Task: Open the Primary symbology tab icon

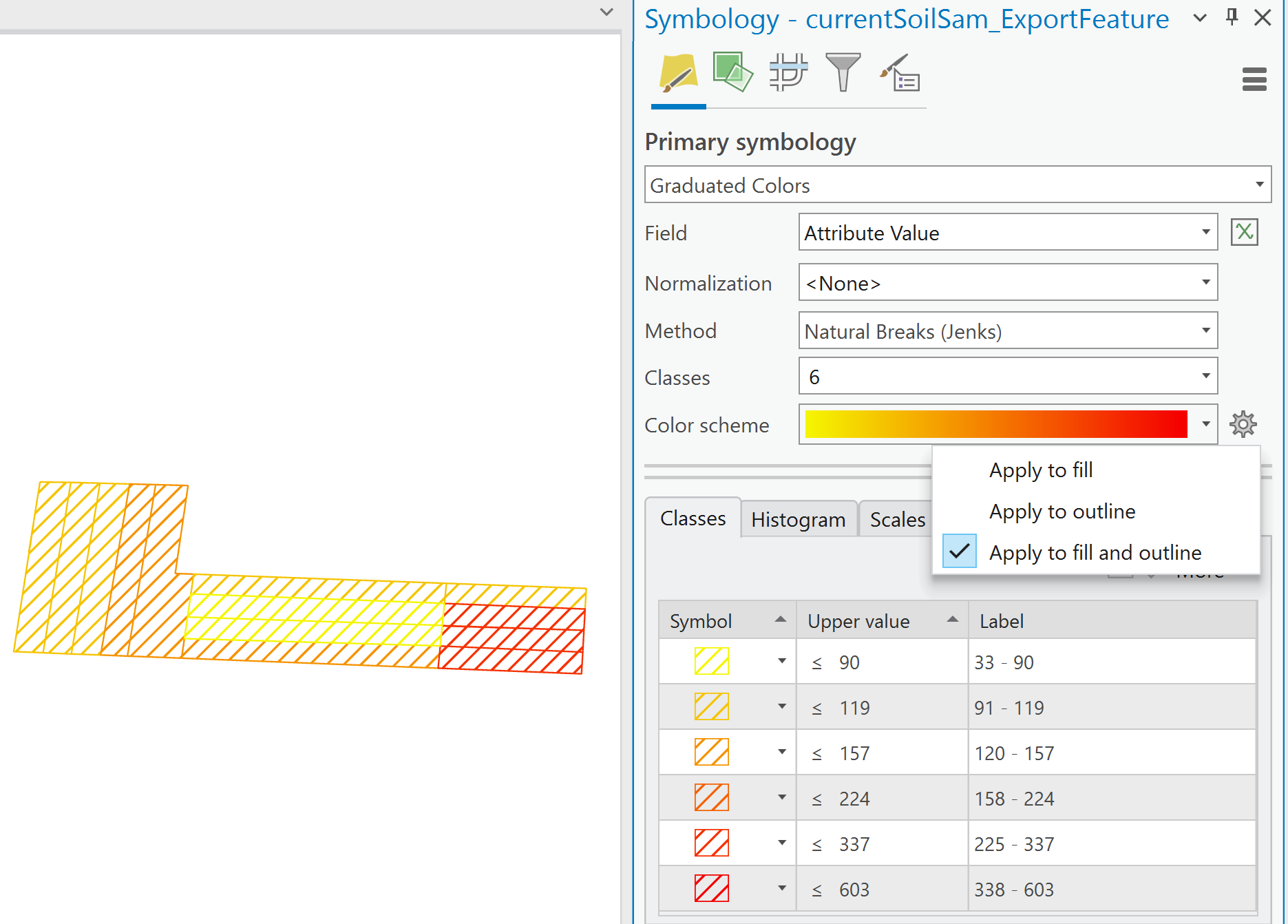Action: (x=679, y=74)
